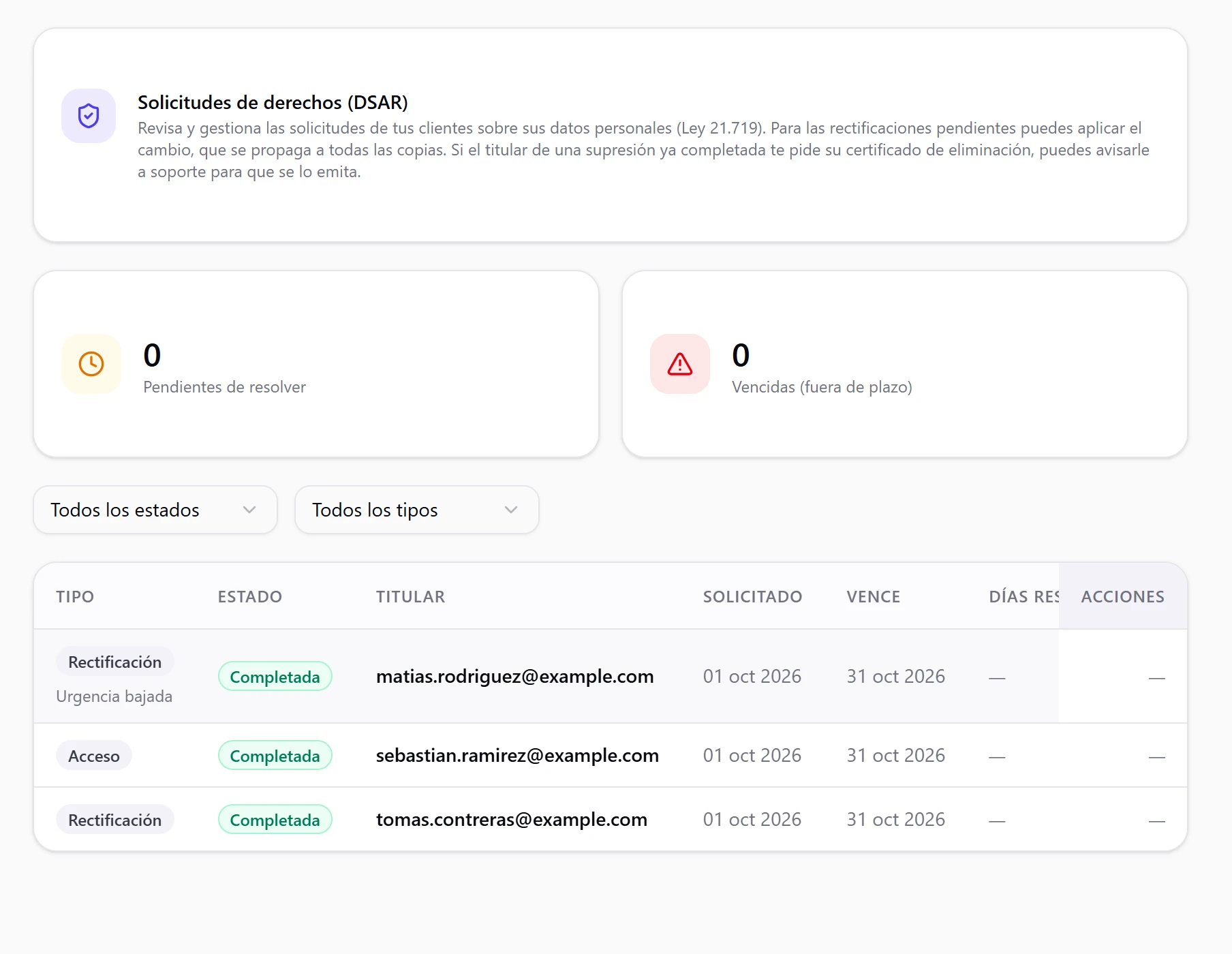
Task: Open the Todos los estados dropdown
Action: [x=155, y=510]
